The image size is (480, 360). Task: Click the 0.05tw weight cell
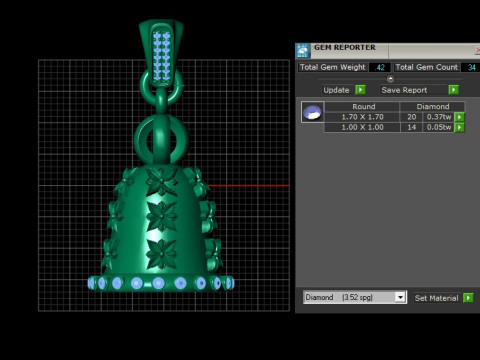click(439, 127)
